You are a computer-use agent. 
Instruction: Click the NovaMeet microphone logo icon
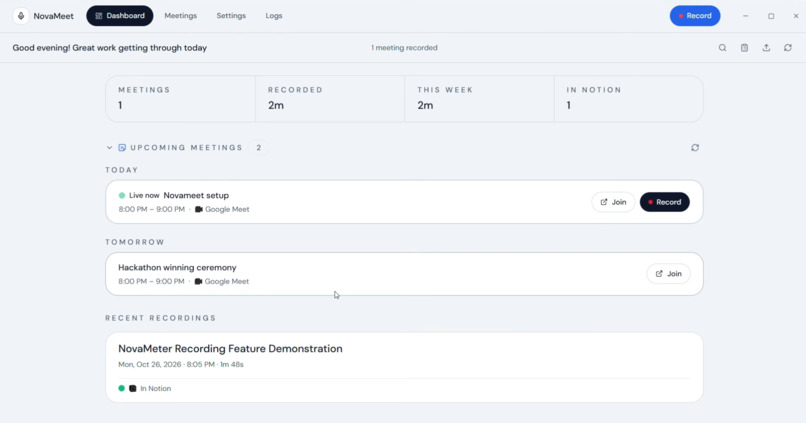coord(21,16)
